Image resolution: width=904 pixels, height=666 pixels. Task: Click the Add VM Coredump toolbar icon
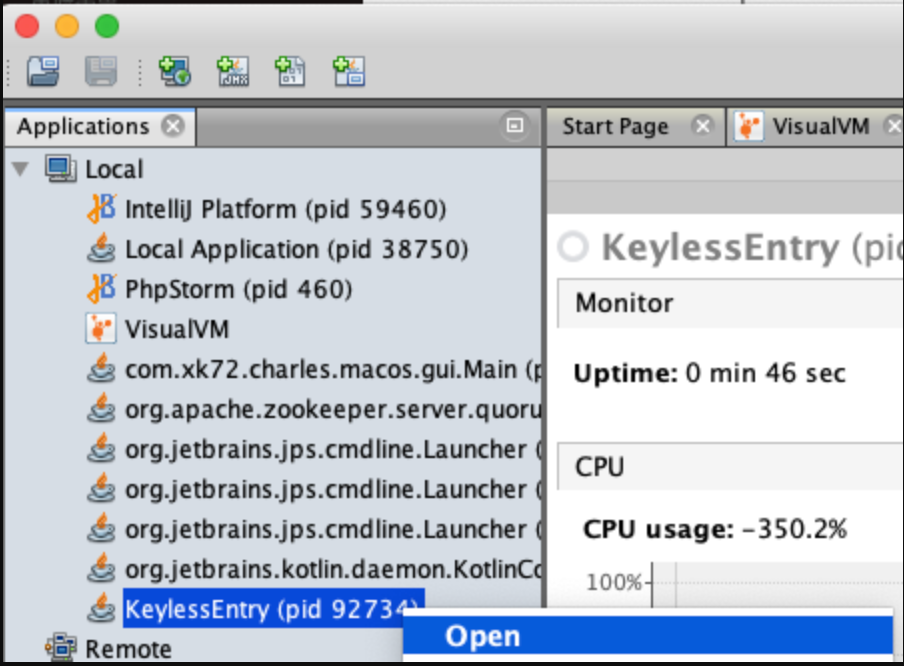(290, 72)
